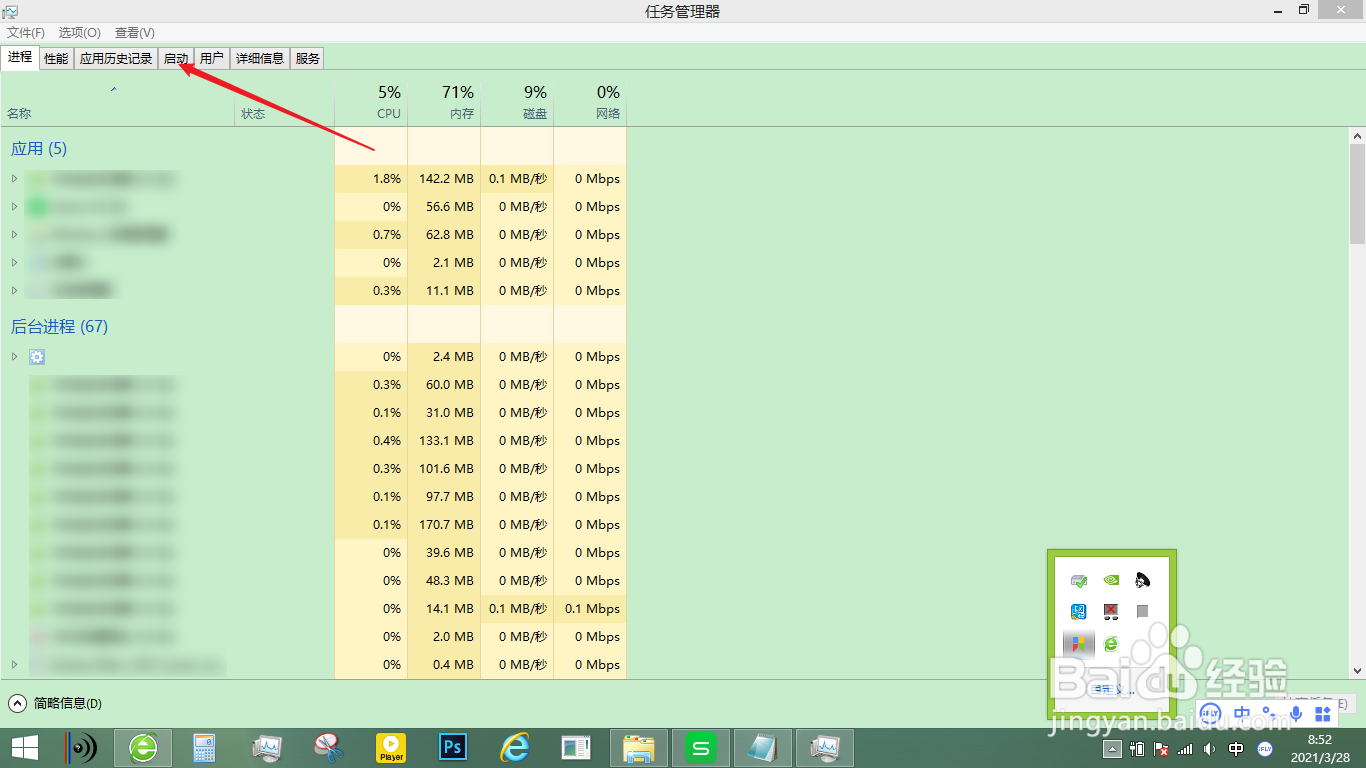Expand the background process using 0.4 MB
Image resolution: width=1366 pixels, height=768 pixels.
point(14,665)
